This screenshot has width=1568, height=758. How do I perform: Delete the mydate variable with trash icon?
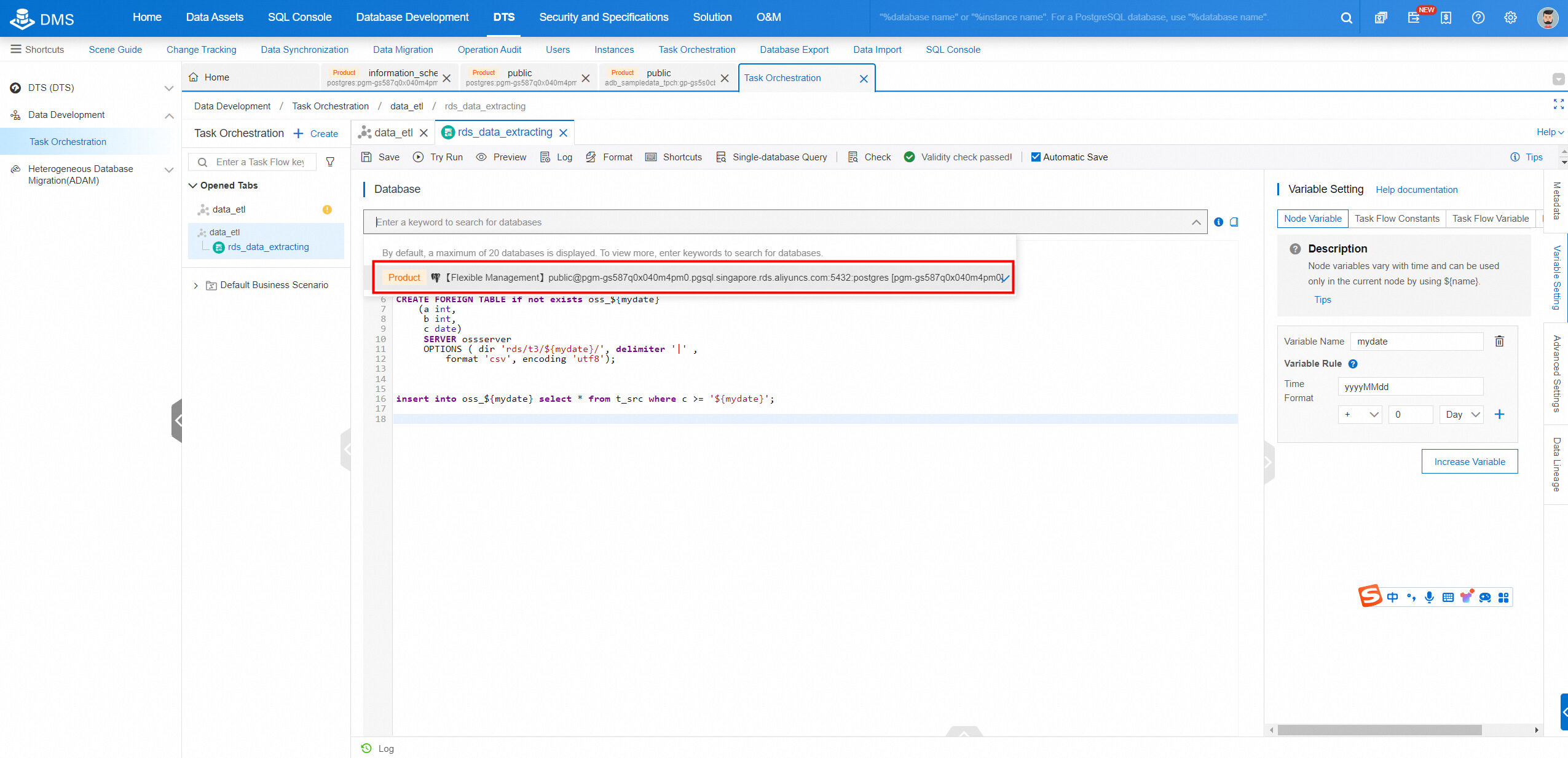[1499, 342]
